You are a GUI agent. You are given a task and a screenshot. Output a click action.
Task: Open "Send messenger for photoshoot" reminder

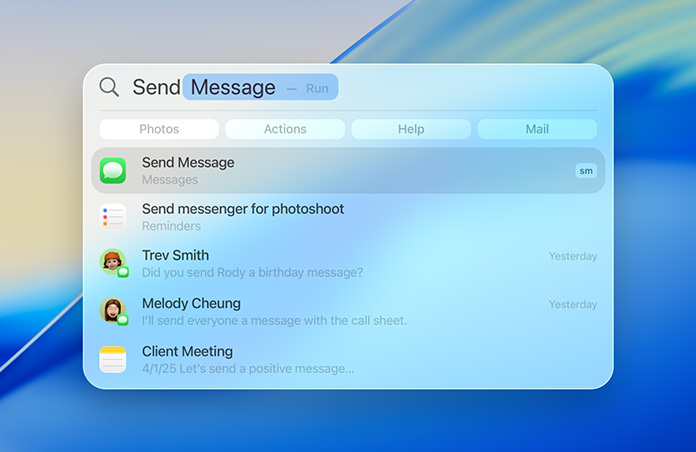[x=243, y=209]
